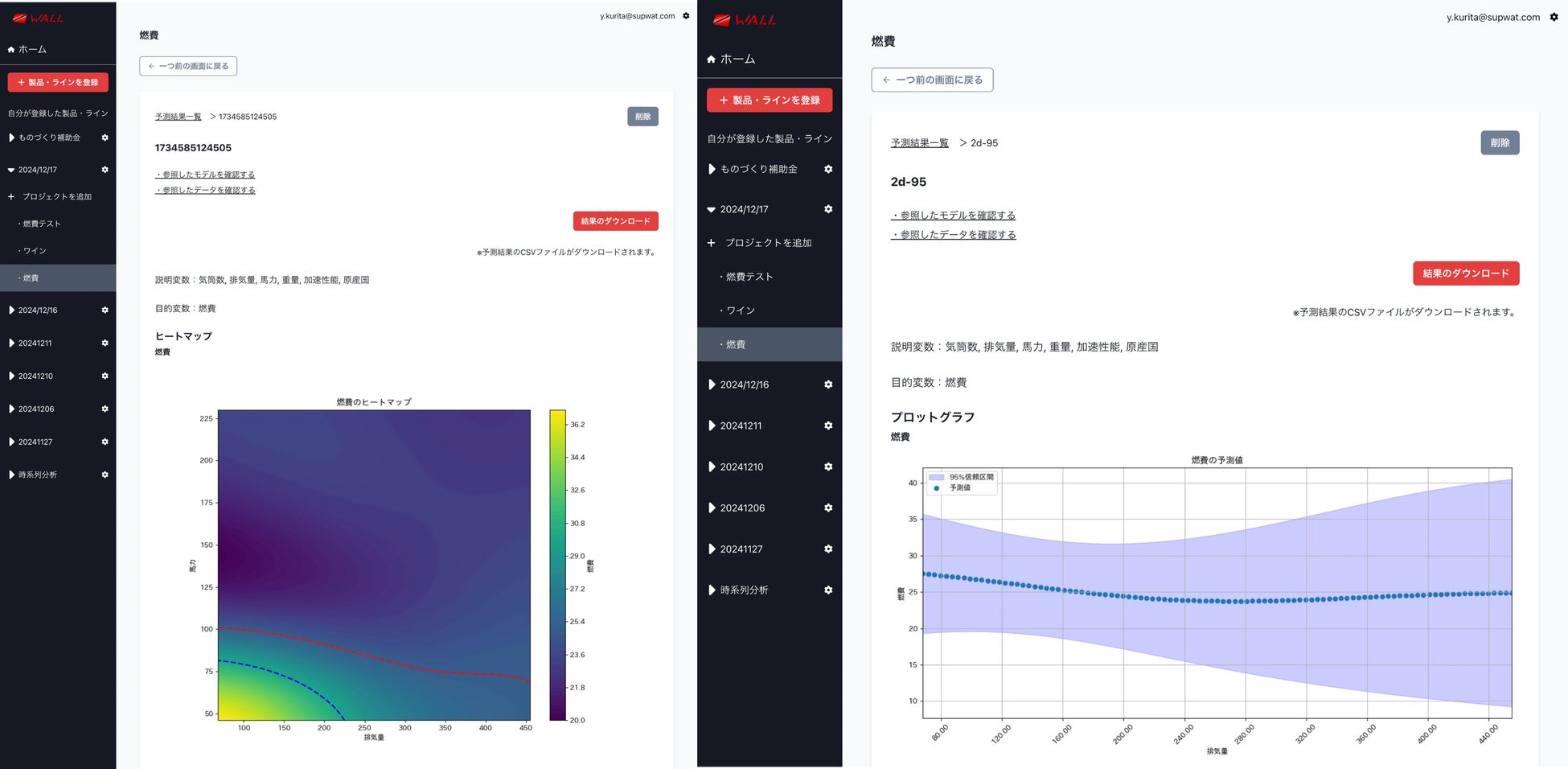Click 削除 button in the right window
The height and width of the screenshot is (769, 1568).
[1500, 142]
